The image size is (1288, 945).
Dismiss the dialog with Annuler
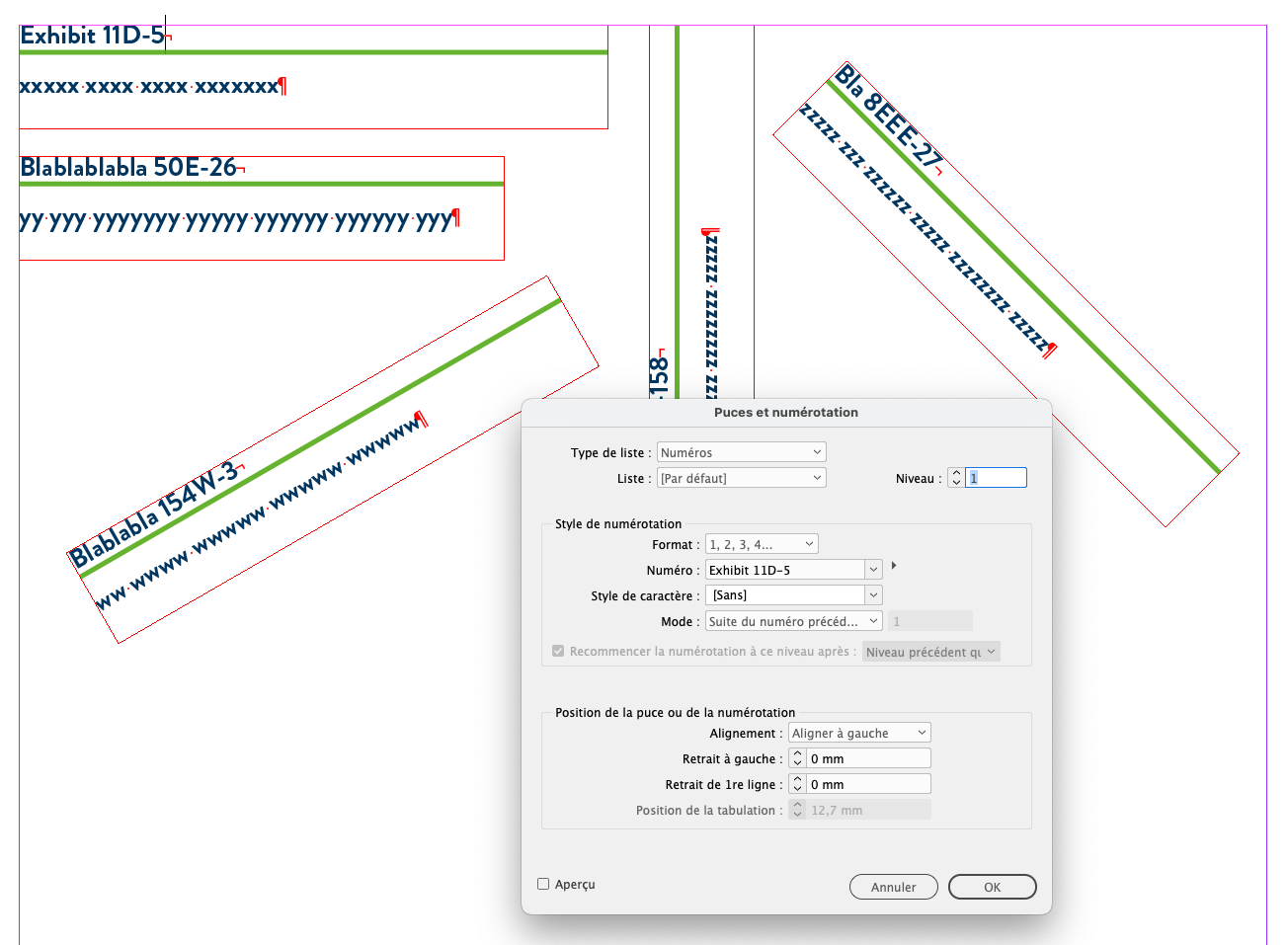893,886
